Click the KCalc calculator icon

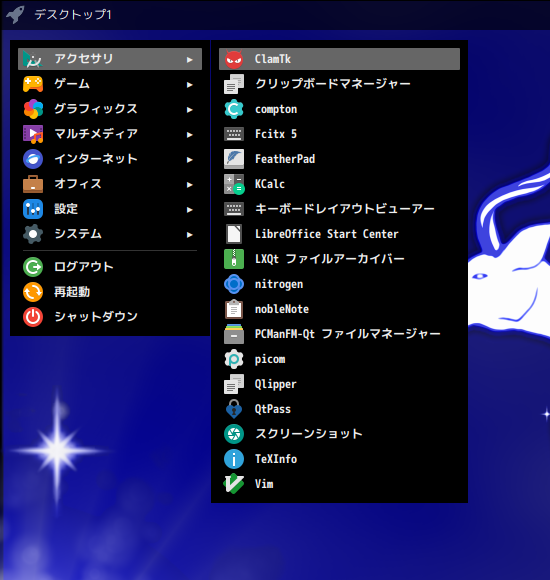pos(234,184)
